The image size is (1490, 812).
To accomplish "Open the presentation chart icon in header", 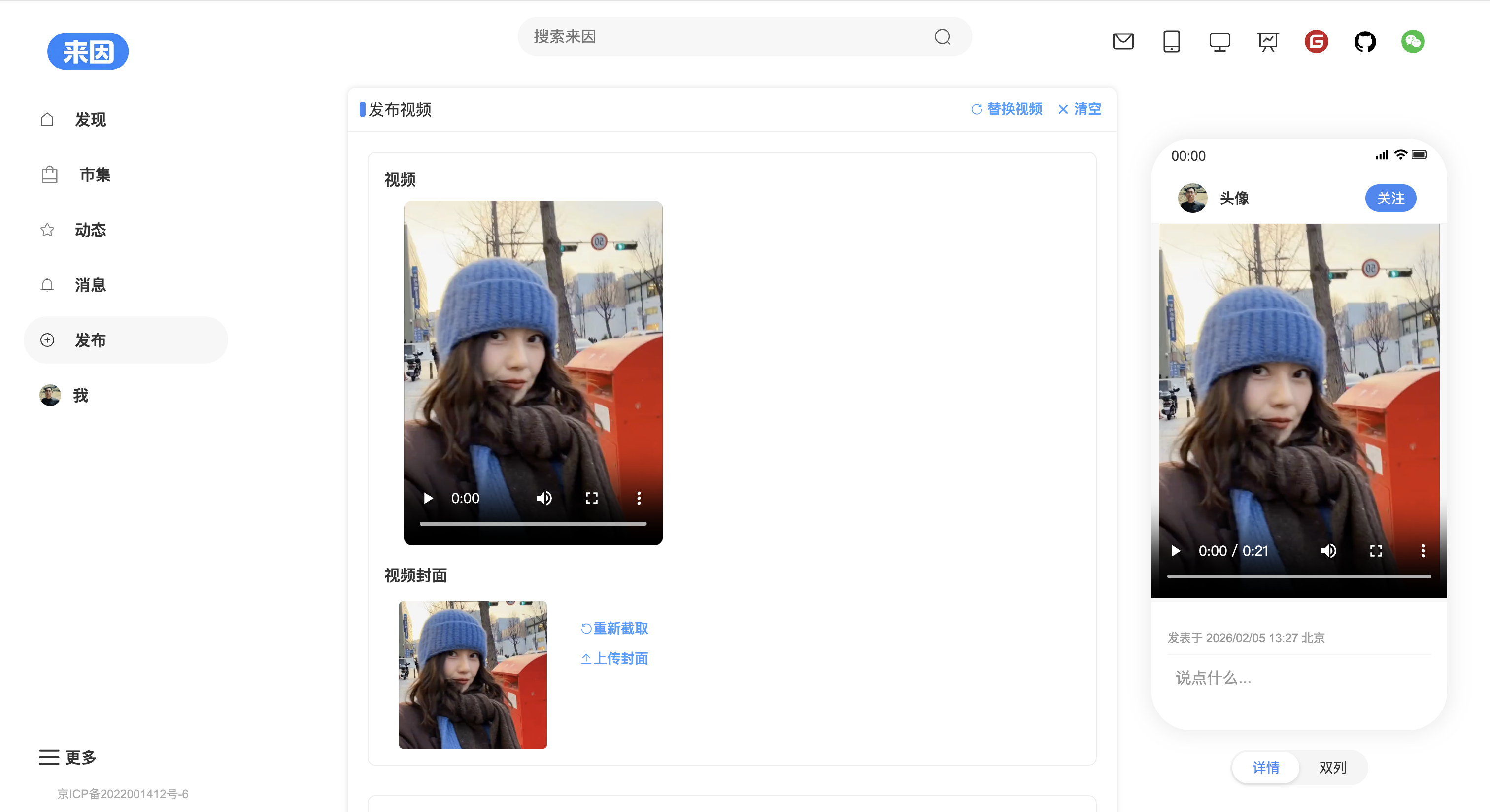I will click(x=1267, y=42).
